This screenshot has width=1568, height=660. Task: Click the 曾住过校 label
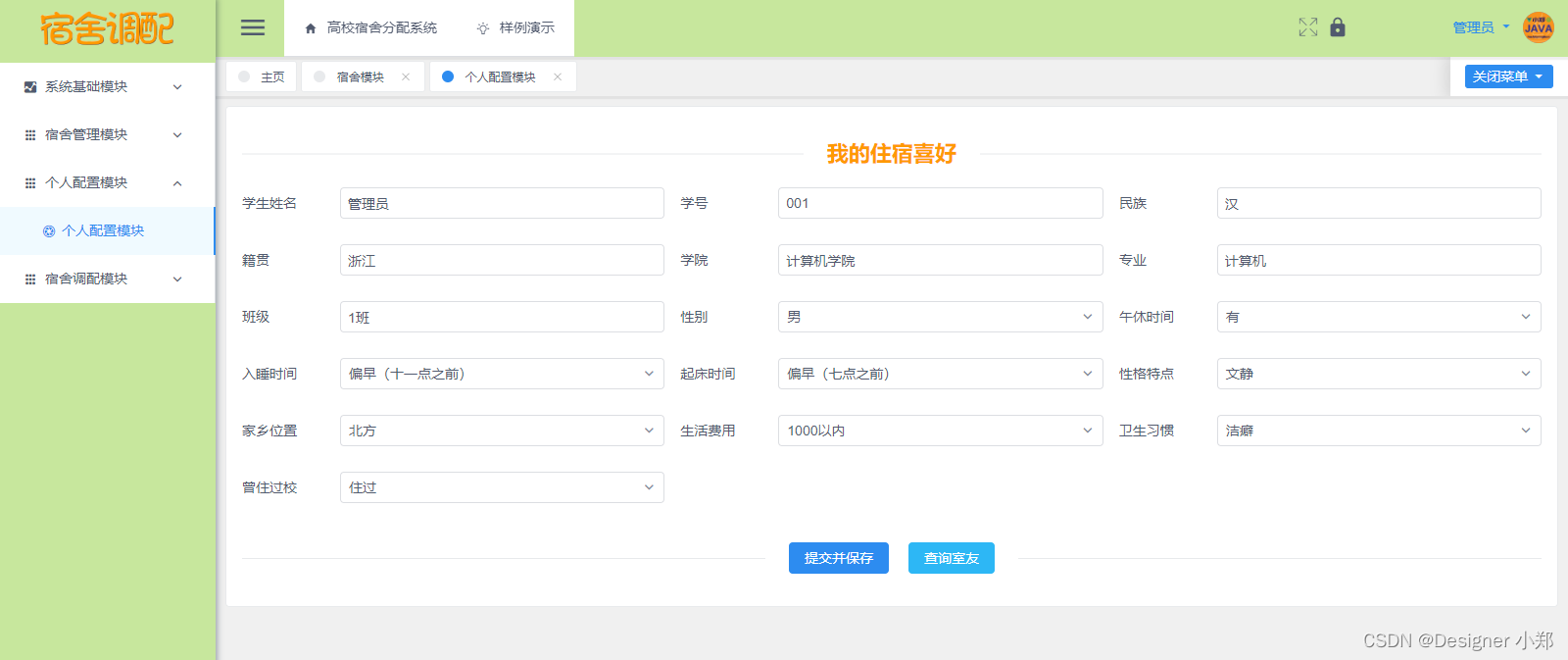tap(269, 487)
